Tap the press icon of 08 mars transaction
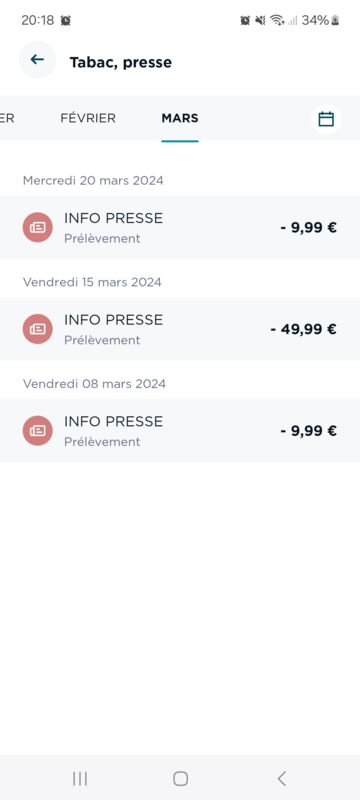This screenshot has width=360, height=800. click(x=38, y=431)
